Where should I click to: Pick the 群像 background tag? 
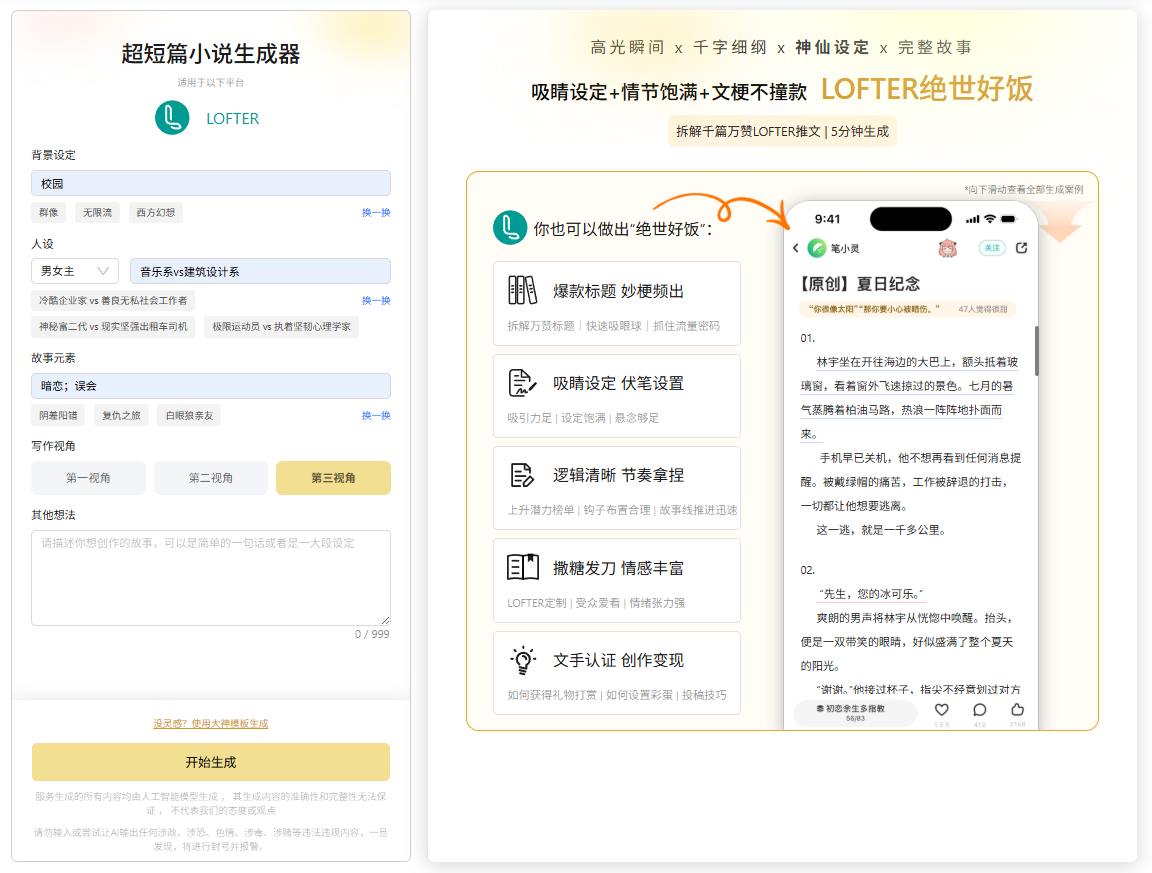[48, 212]
